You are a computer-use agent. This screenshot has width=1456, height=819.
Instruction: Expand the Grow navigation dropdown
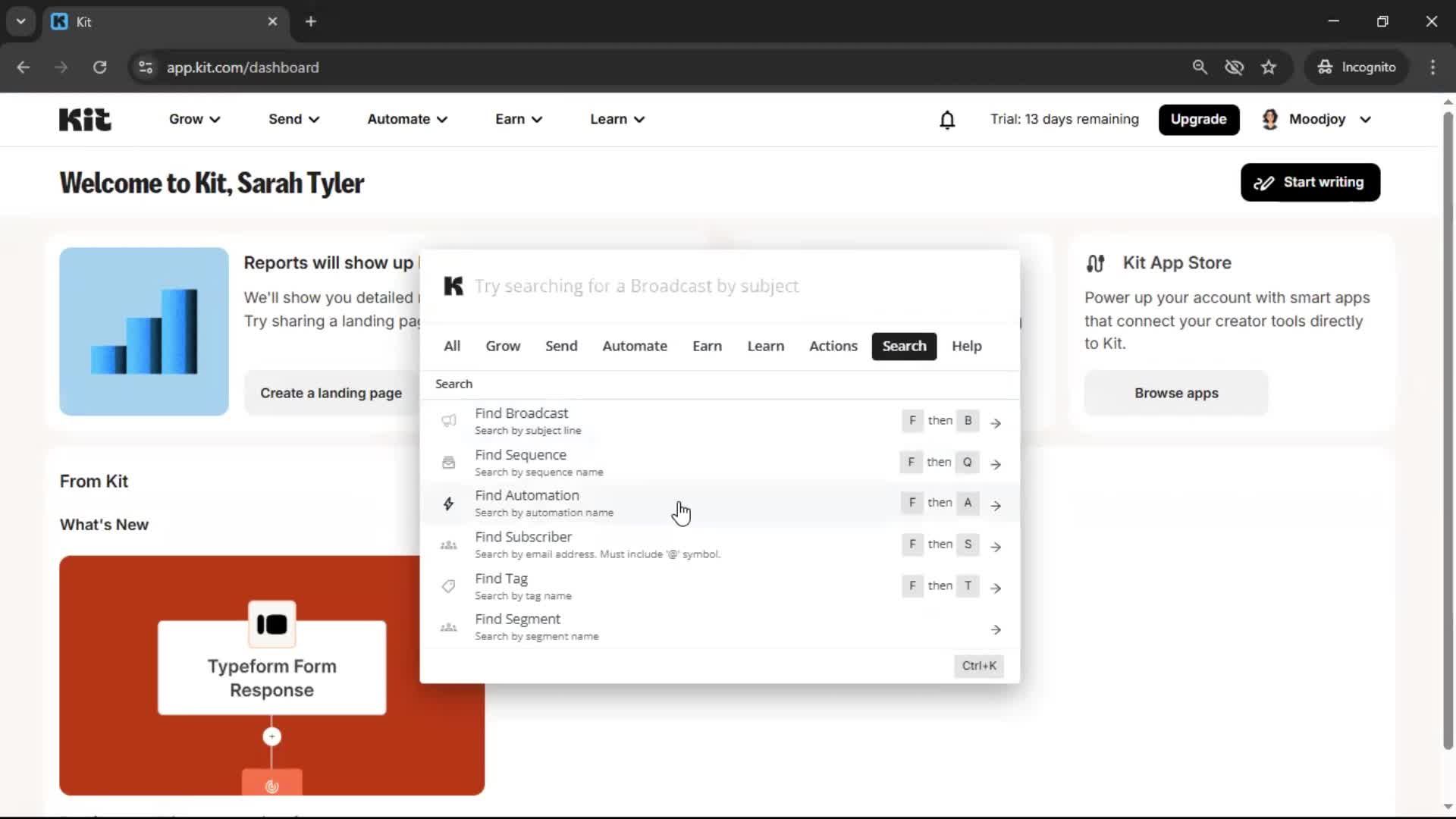coord(193,119)
